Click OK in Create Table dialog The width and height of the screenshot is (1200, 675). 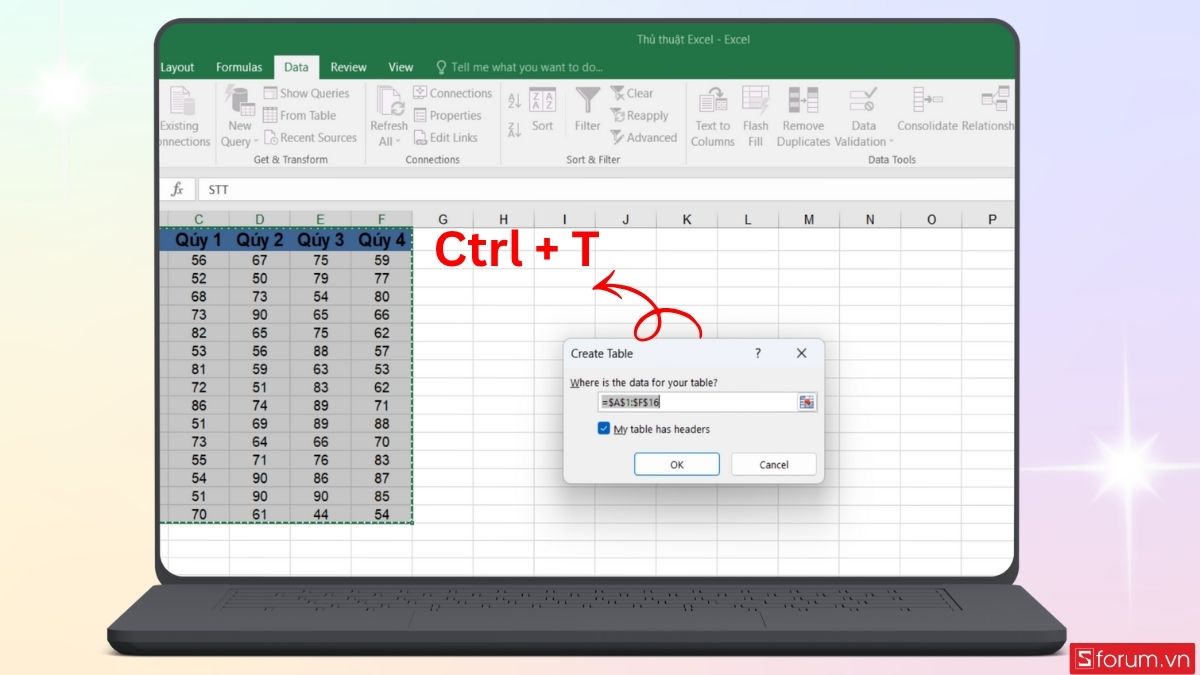(x=677, y=464)
